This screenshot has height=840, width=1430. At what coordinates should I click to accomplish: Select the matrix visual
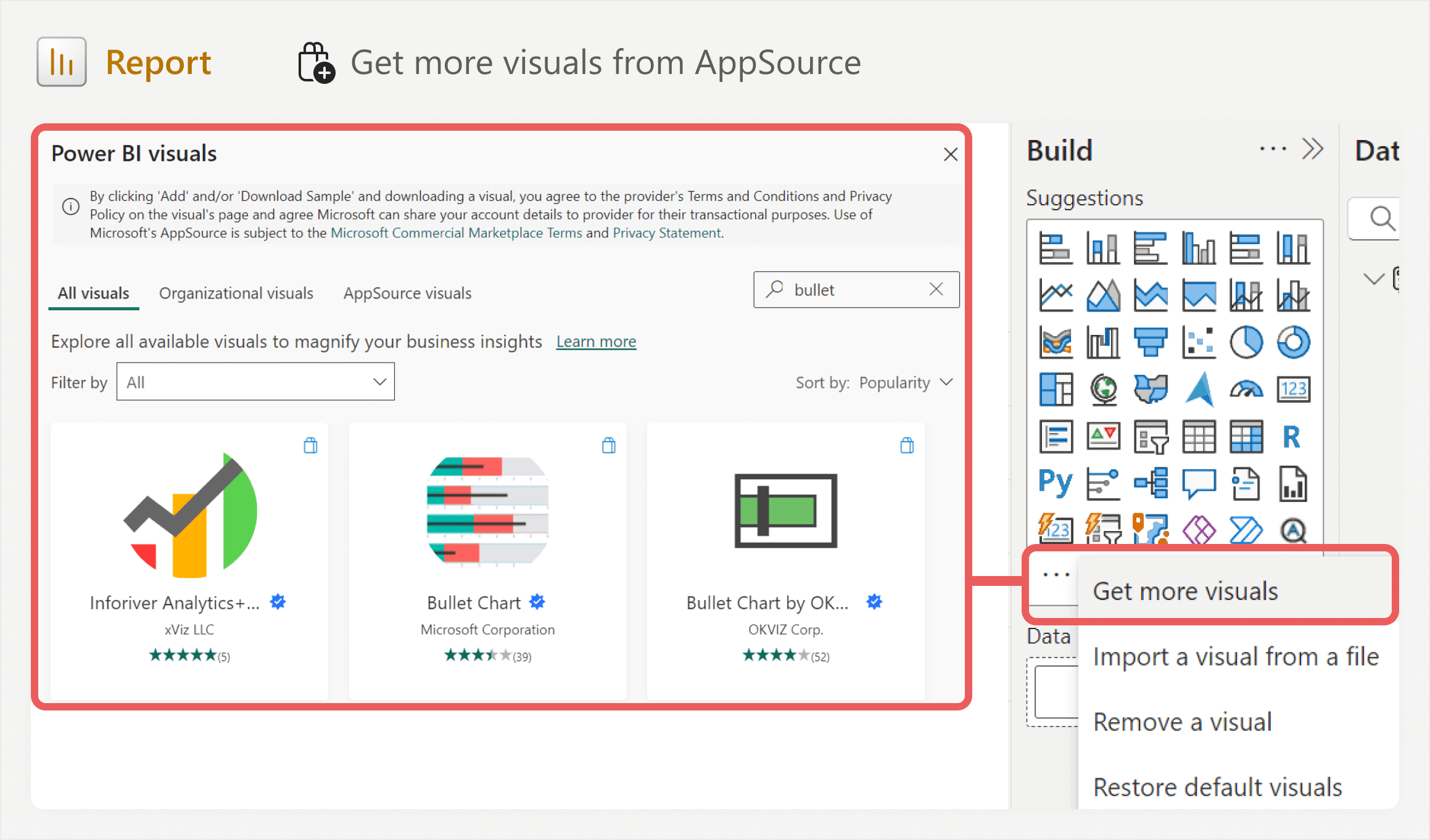tap(1246, 437)
